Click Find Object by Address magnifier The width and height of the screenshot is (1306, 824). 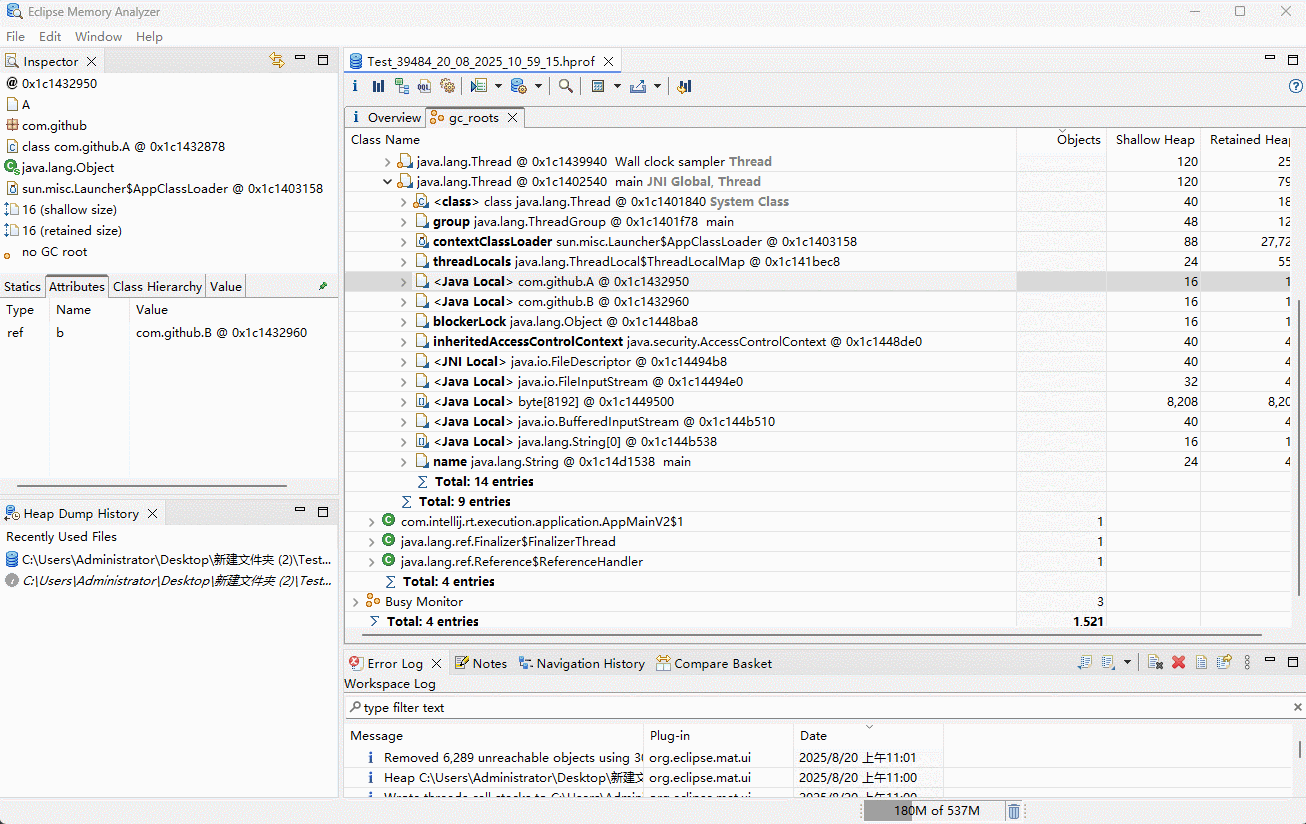[x=566, y=86]
